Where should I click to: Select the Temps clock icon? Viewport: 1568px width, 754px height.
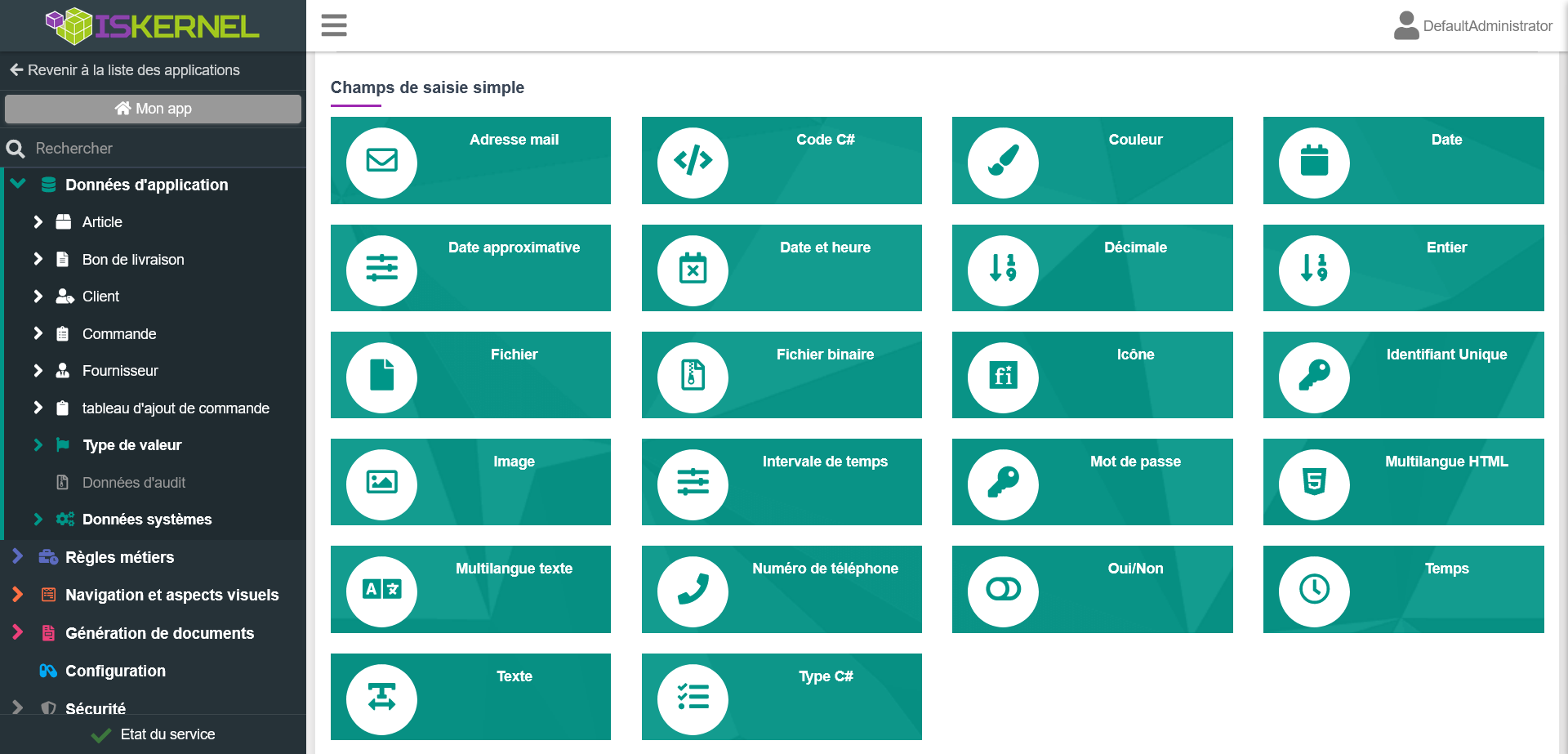point(1314,590)
